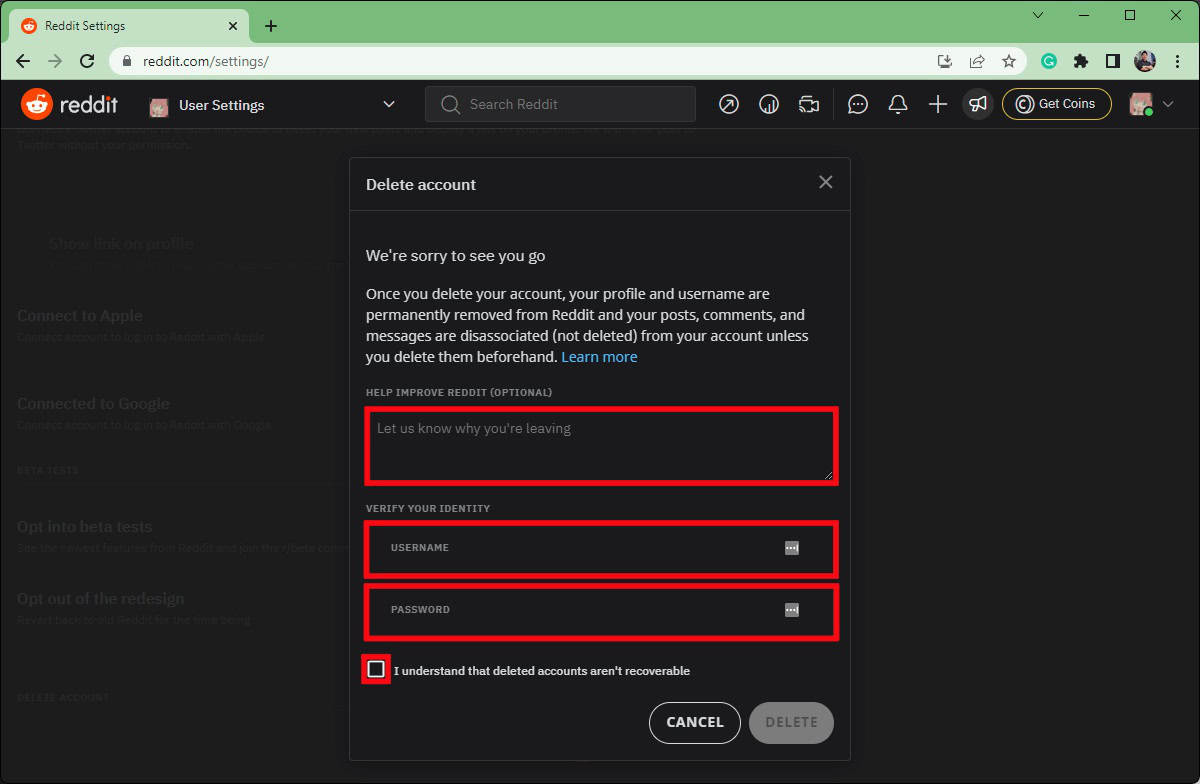Open the Popular arrow icon in header
1200x784 pixels.
729,104
